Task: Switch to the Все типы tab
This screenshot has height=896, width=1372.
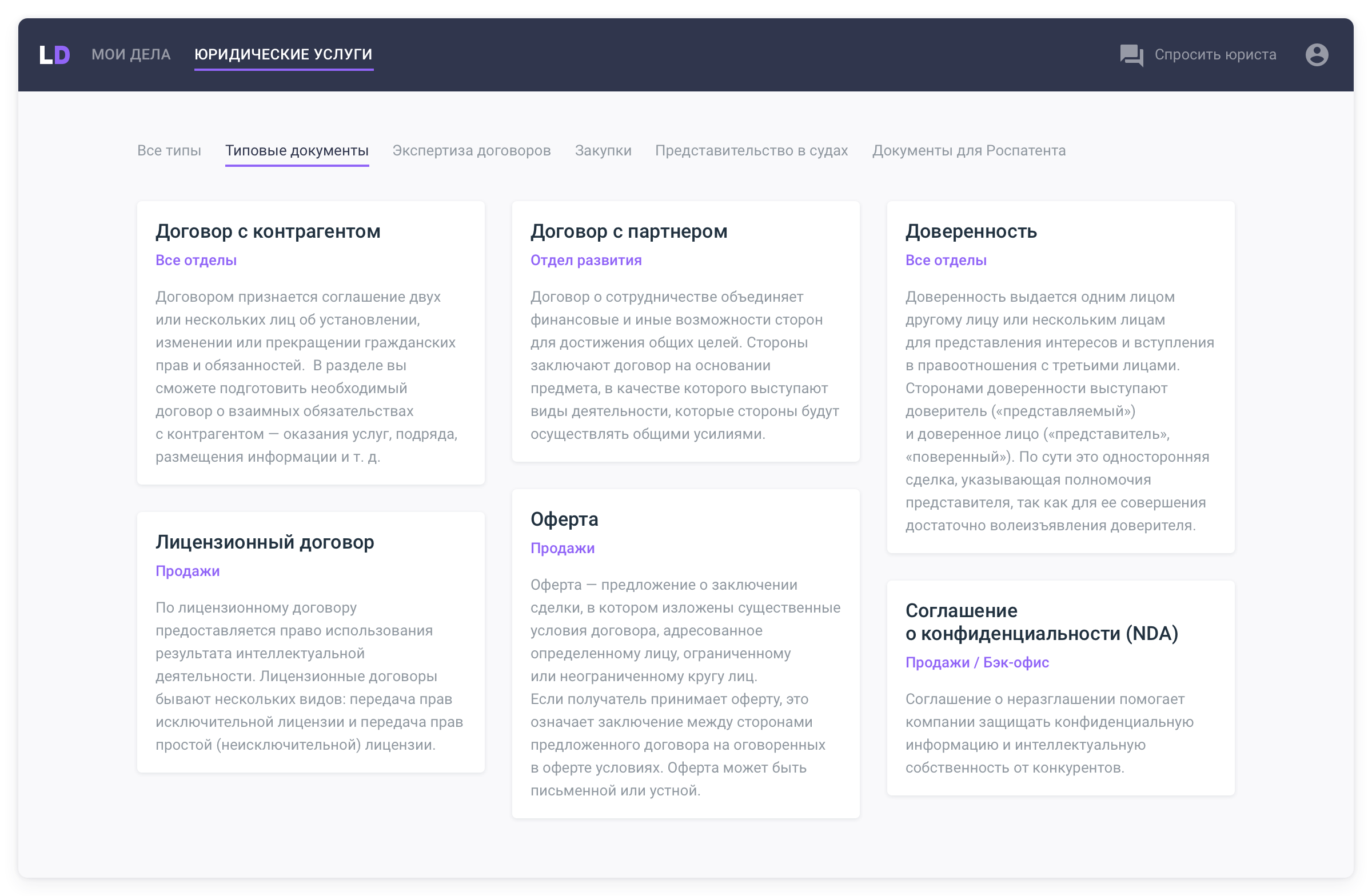Action: pos(169,150)
